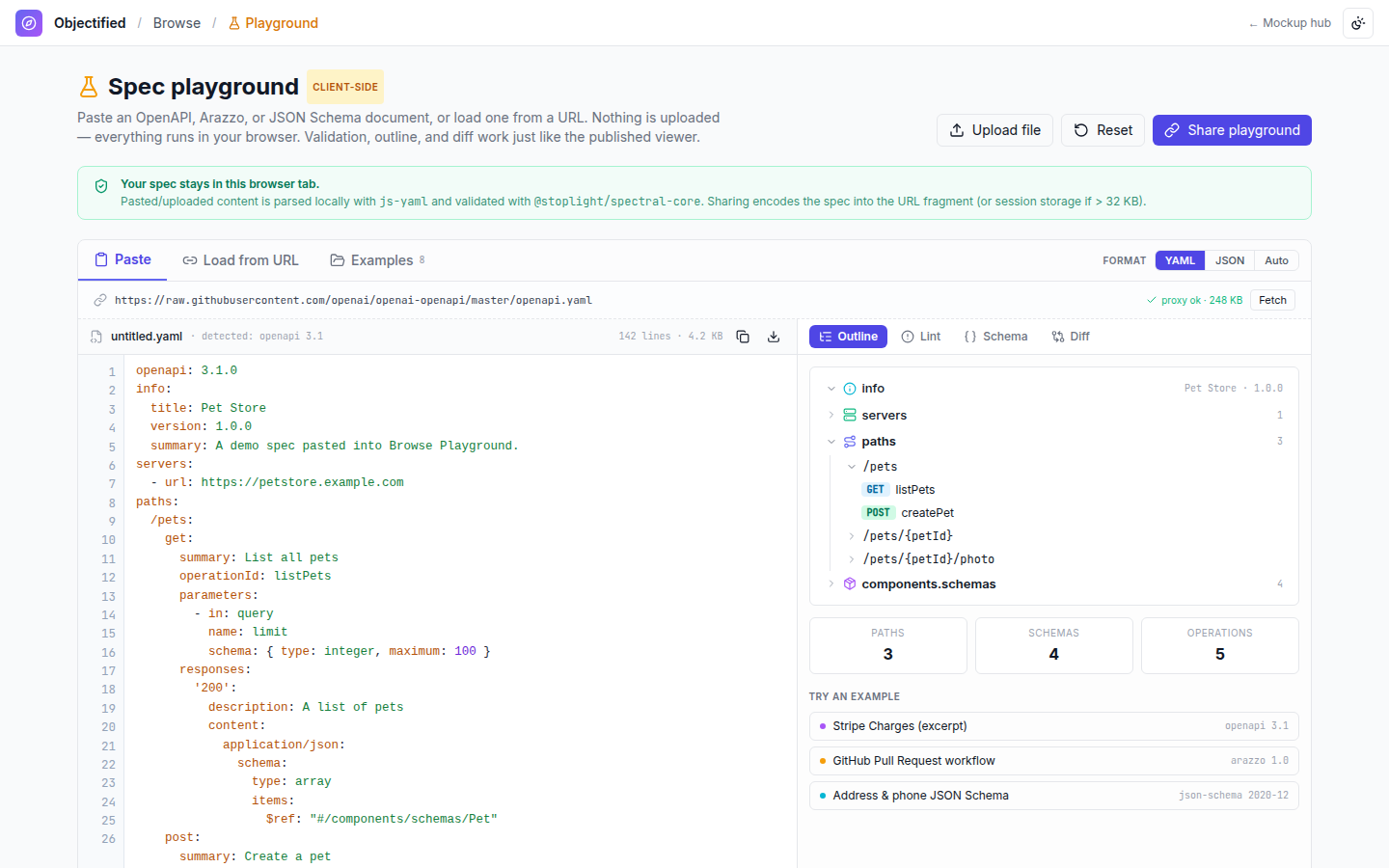The height and width of the screenshot is (868, 1389).
Task: Click the 'url: https://petstore.example.com' line
Action: pos(277,482)
